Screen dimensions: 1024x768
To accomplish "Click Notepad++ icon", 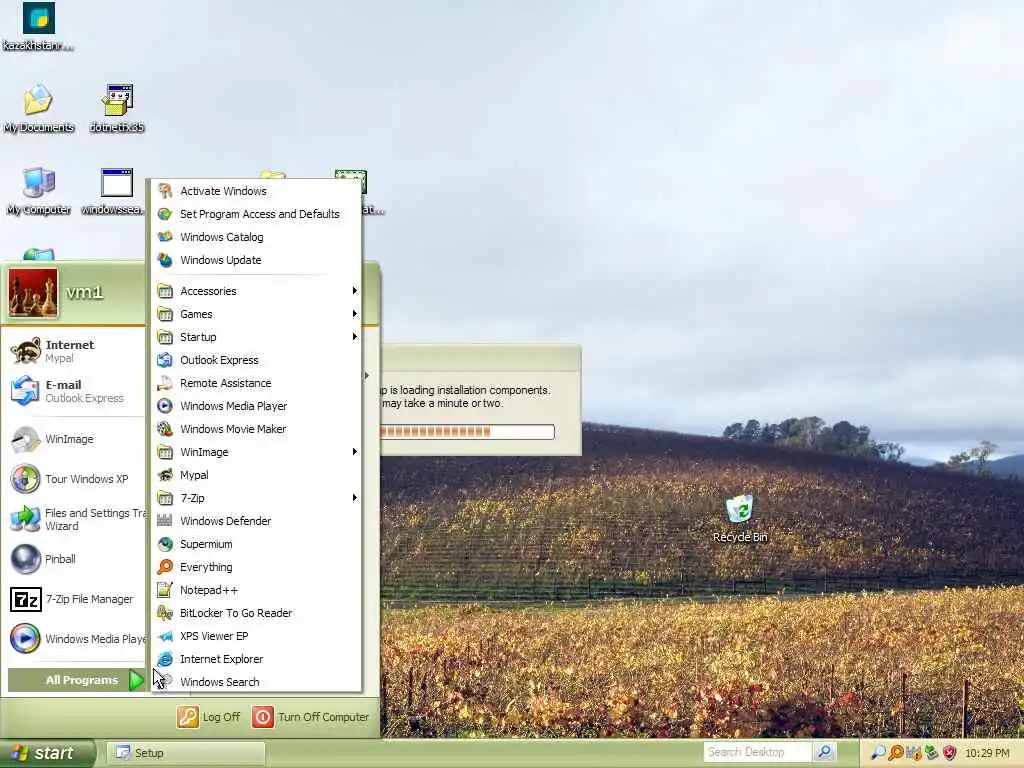I will click(165, 590).
